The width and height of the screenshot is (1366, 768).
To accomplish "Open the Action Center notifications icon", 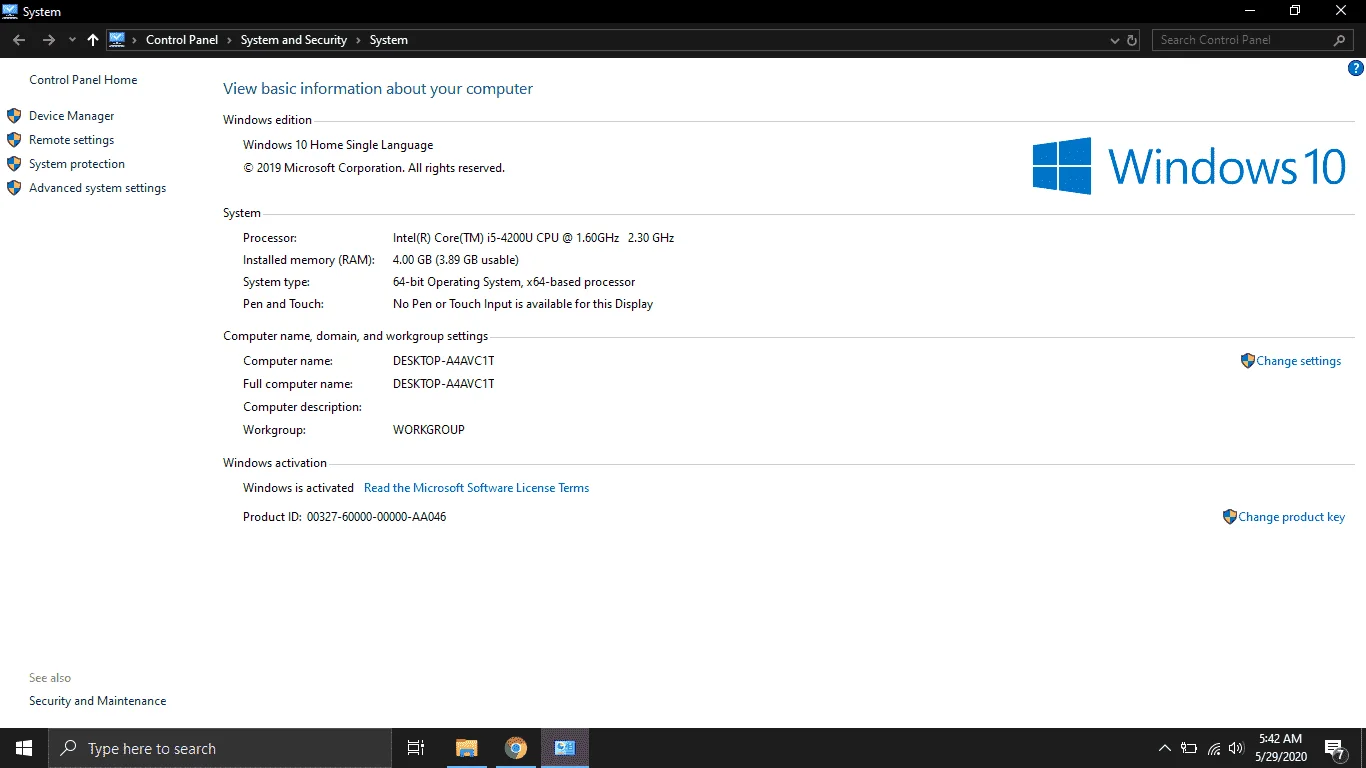I will [x=1335, y=748].
